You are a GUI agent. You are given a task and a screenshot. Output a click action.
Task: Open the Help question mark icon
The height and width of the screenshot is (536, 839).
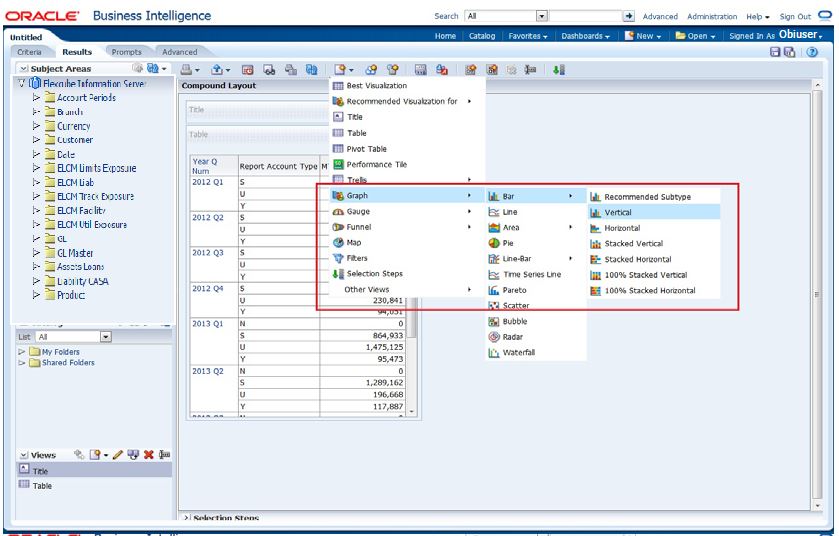point(812,52)
